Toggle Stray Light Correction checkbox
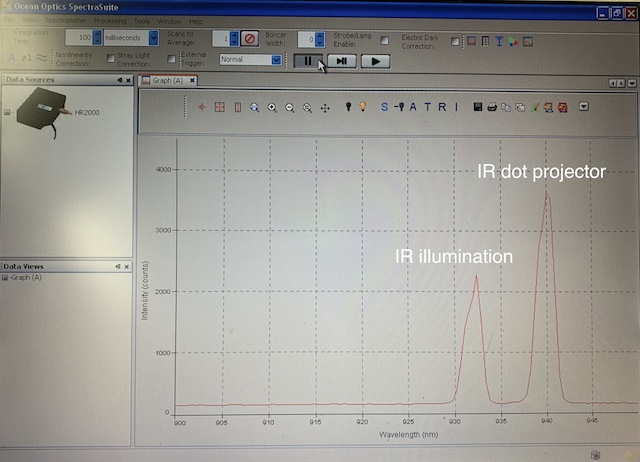640x462 pixels. (171, 59)
